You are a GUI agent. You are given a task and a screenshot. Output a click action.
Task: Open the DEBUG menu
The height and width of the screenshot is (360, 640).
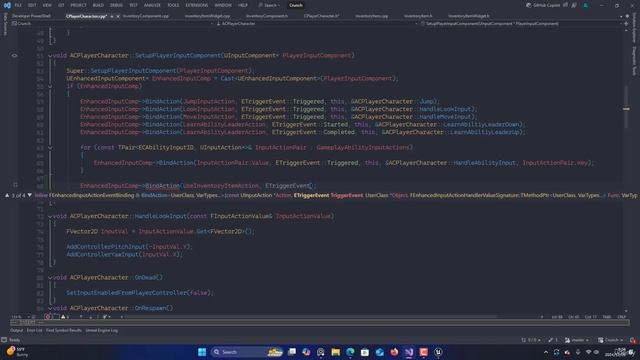coord(116,5)
